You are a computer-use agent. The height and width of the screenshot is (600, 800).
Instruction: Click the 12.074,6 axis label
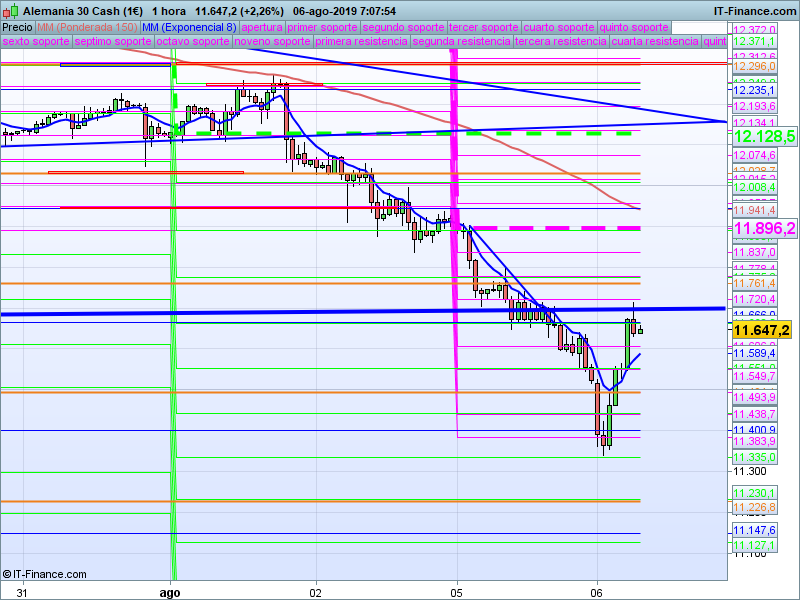point(755,155)
